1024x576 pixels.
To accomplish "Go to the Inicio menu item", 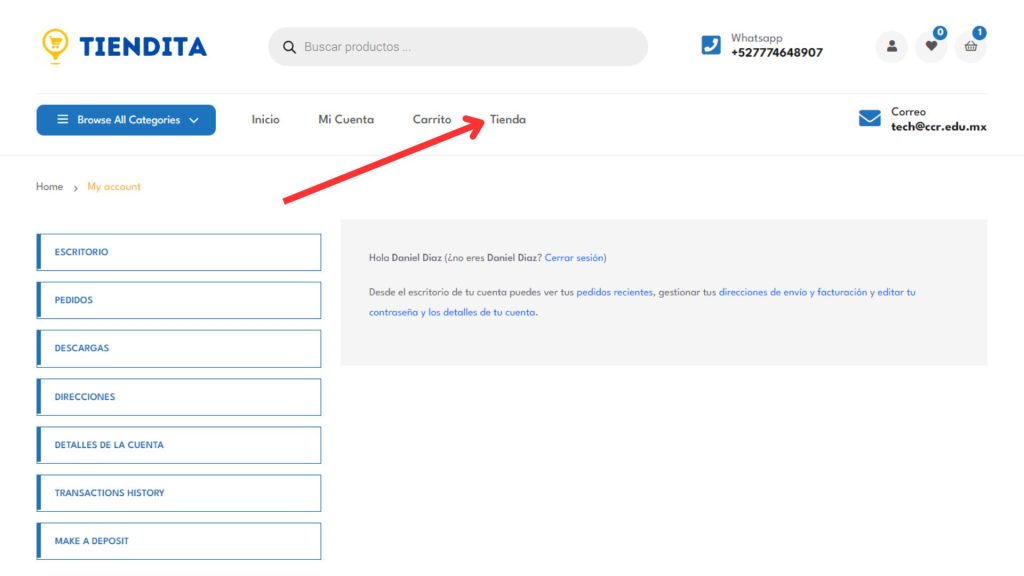I will (265, 120).
